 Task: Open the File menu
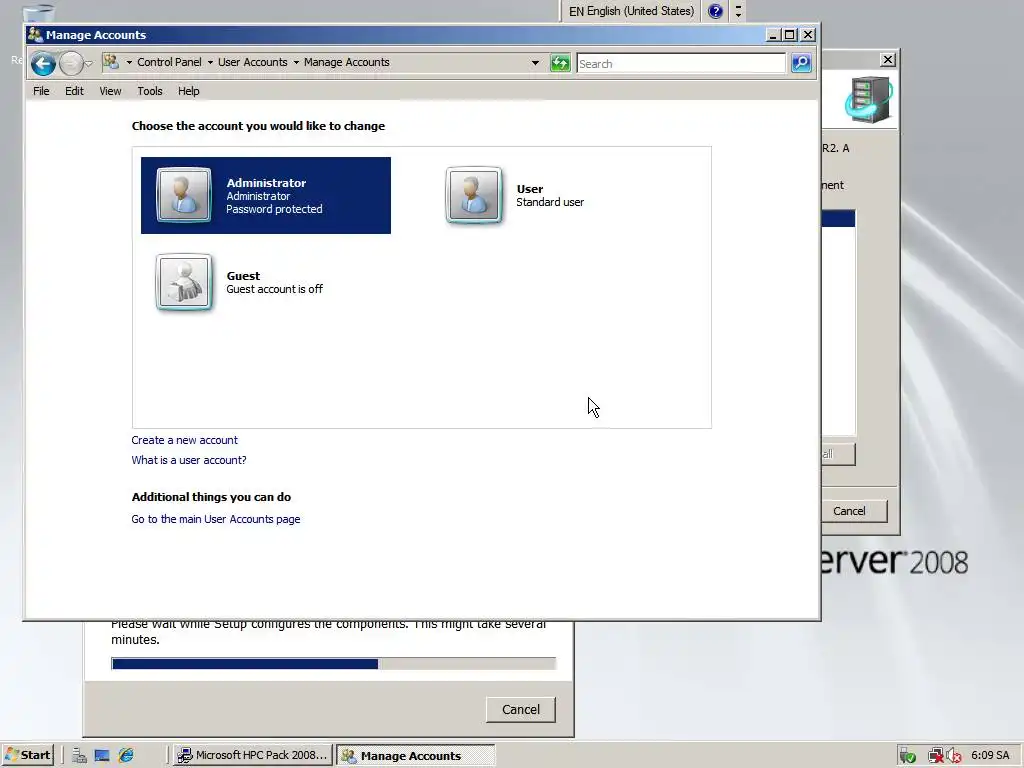pos(41,91)
